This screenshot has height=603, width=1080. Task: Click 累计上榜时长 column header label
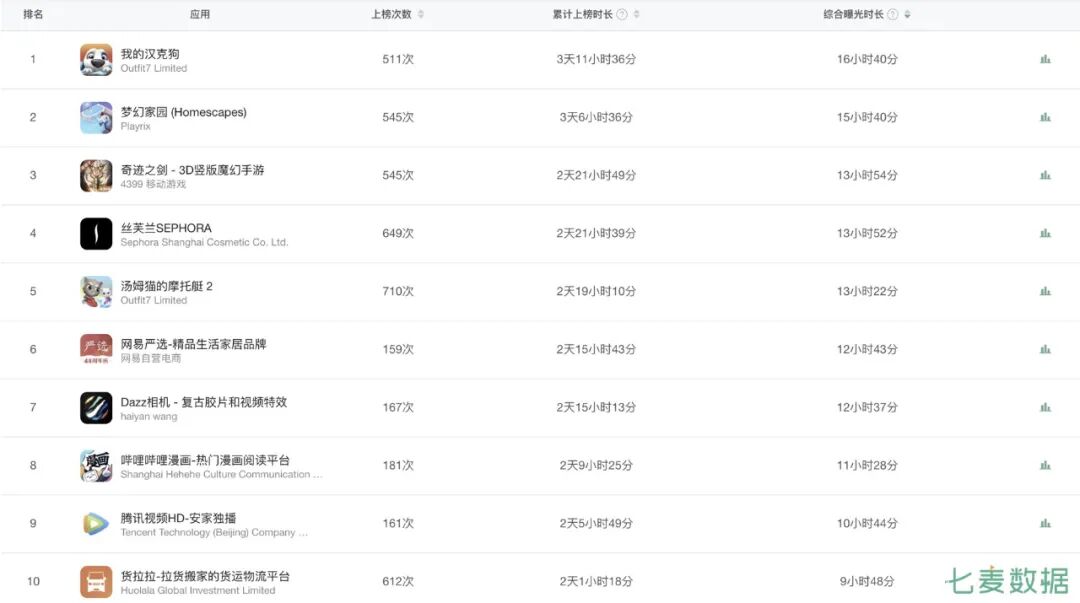click(583, 14)
